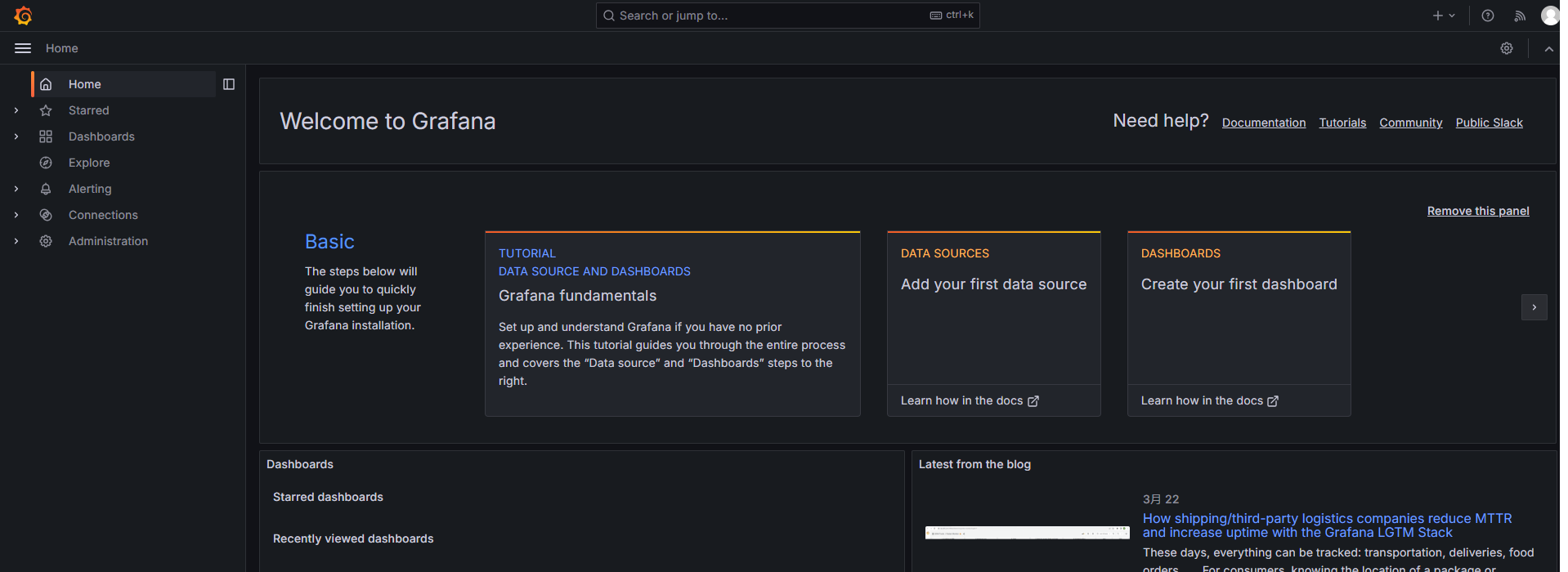Click the Latest from the blog panel title
1568x572 pixels.
(974, 464)
